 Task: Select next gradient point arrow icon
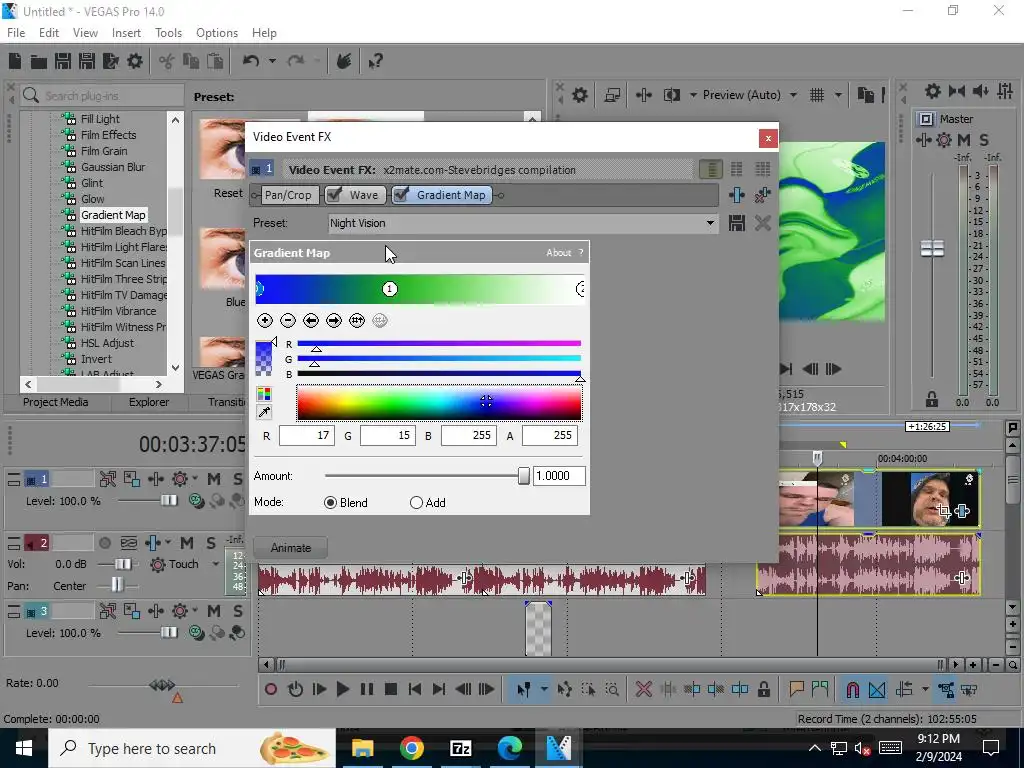pyautogui.click(x=334, y=321)
